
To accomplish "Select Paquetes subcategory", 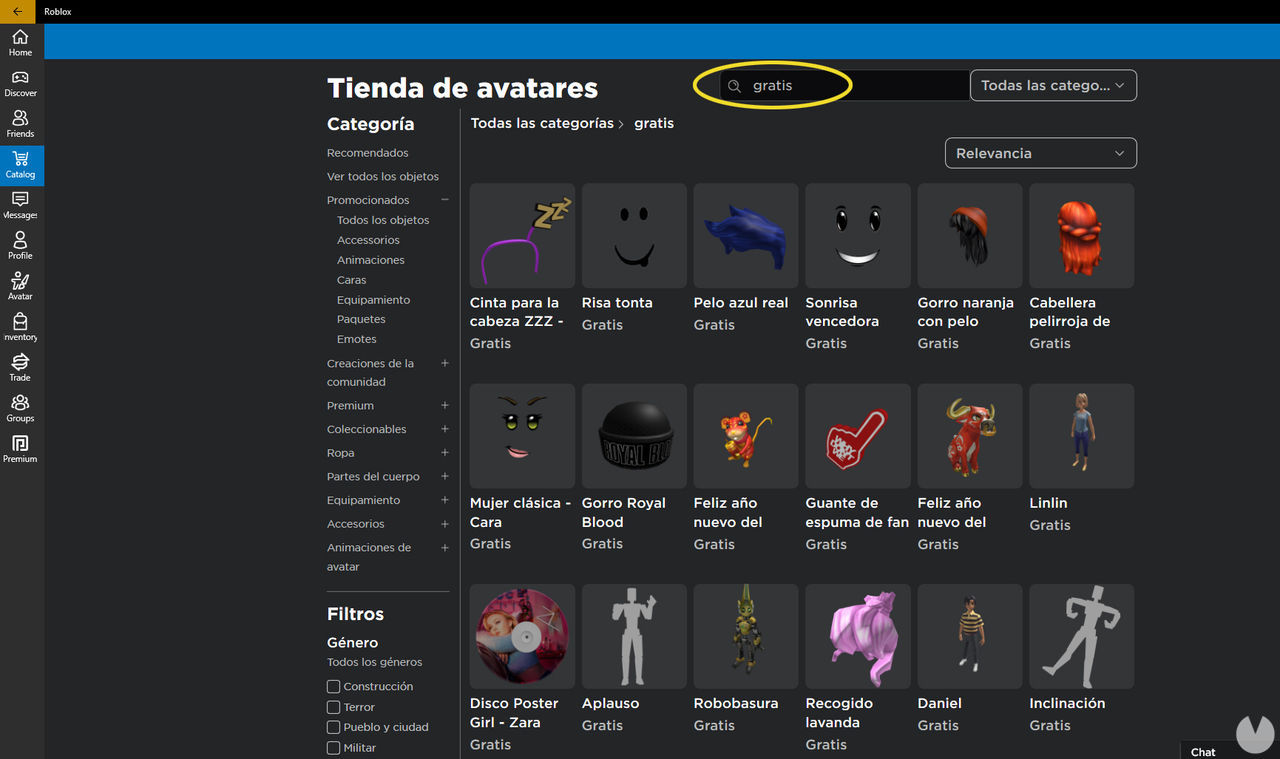I will pos(361,319).
